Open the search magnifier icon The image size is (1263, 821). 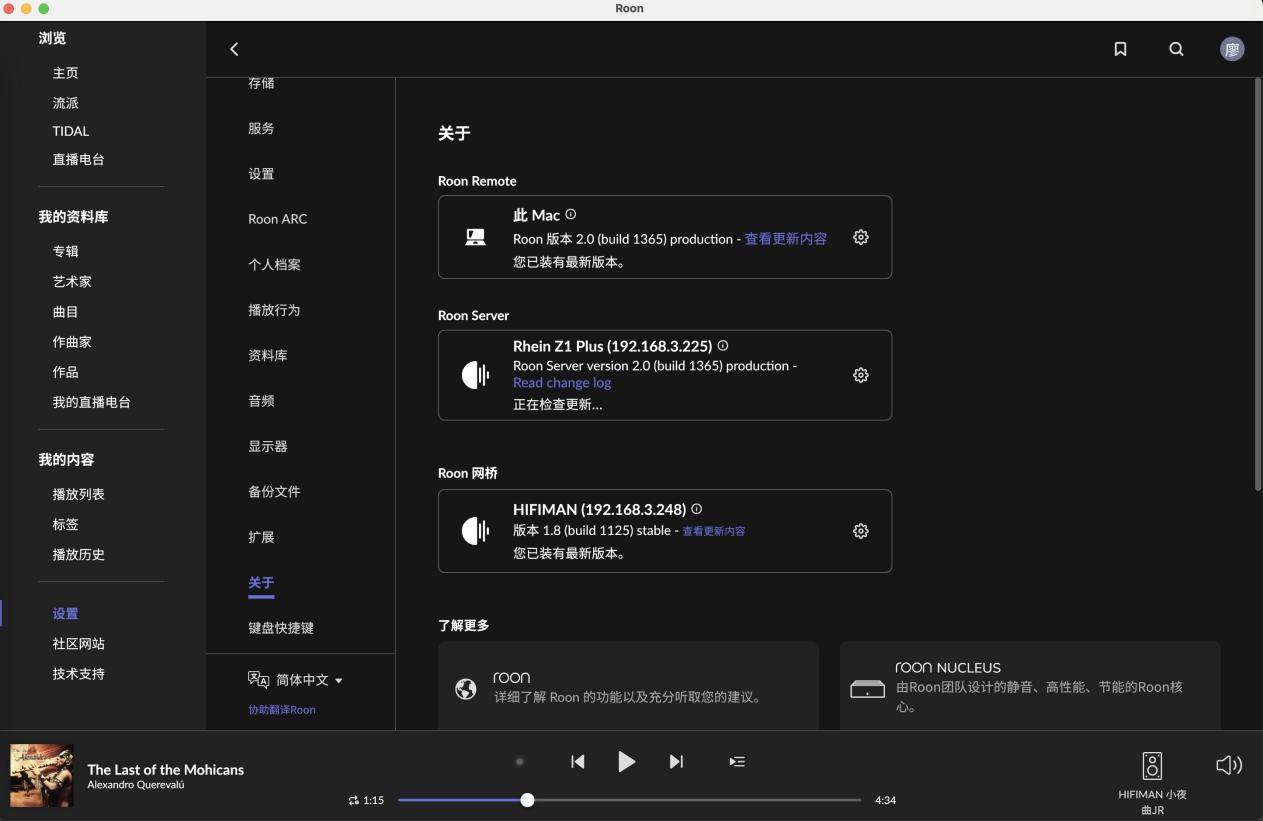pos(1176,49)
